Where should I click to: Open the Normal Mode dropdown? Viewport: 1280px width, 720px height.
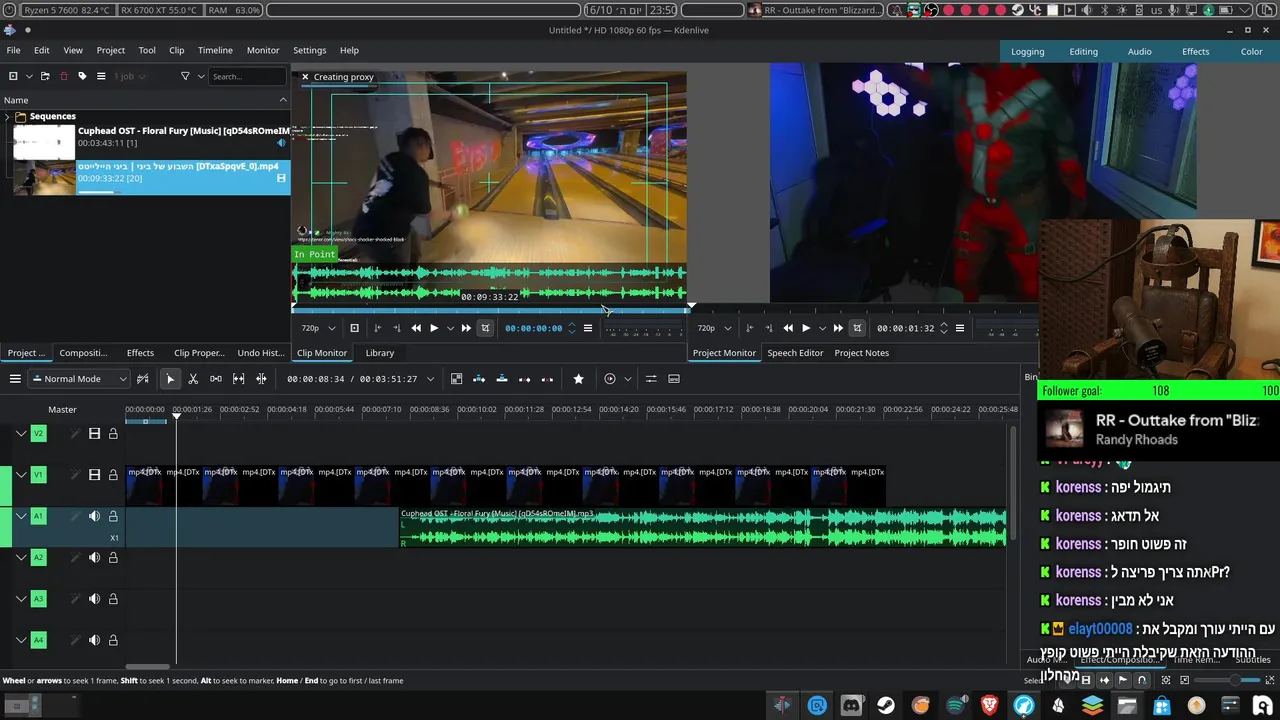tap(80, 379)
